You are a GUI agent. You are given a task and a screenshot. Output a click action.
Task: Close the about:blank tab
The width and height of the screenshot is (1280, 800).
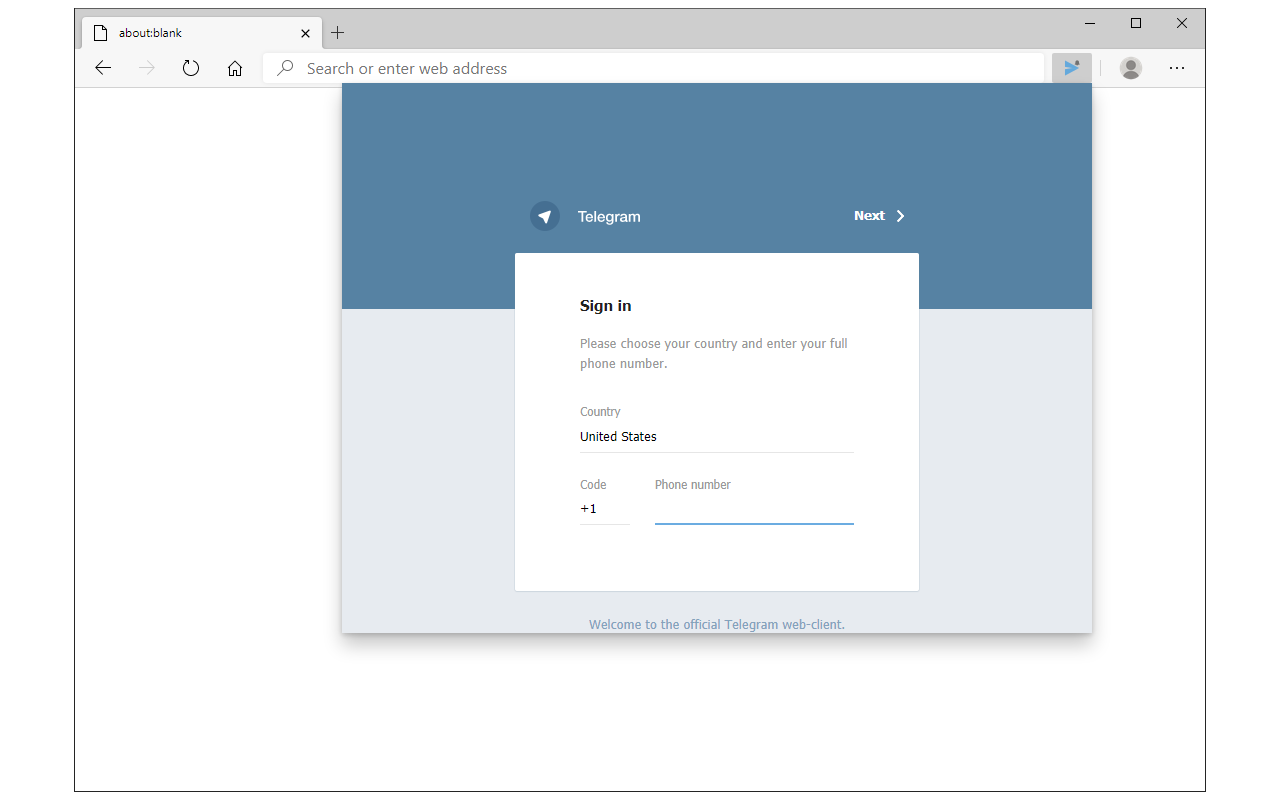coord(305,33)
